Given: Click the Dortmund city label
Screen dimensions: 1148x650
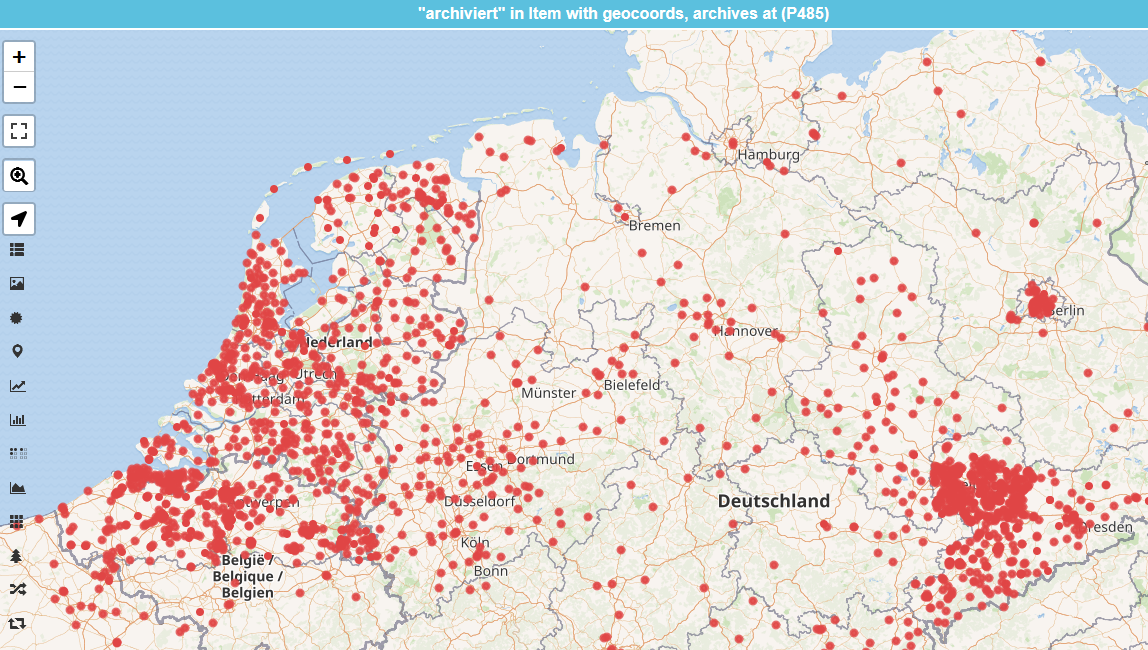Looking at the screenshot, I should (540, 460).
